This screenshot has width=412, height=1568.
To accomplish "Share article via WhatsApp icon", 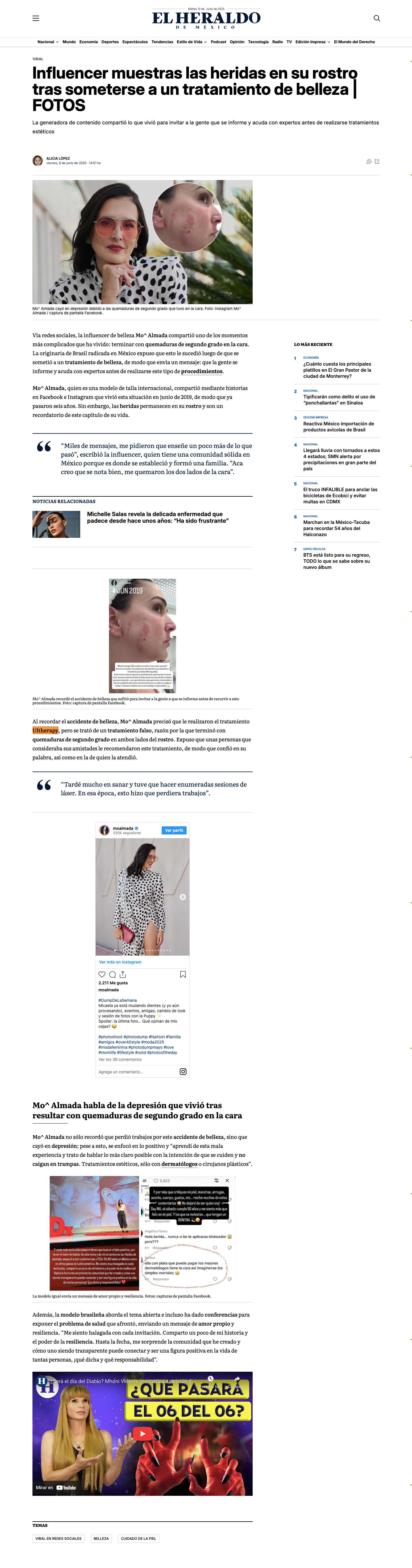I will click(369, 161).
